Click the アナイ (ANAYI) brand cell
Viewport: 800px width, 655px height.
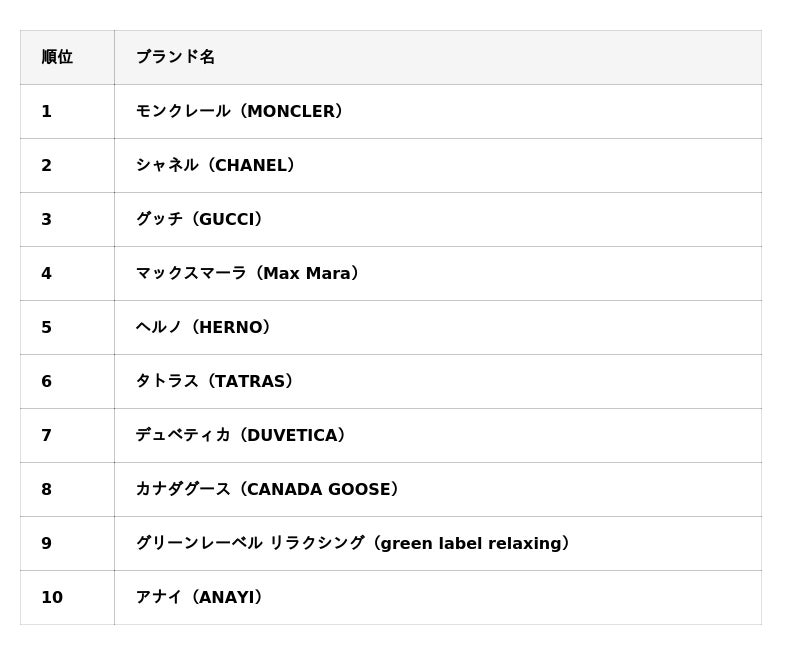[200, 597]
